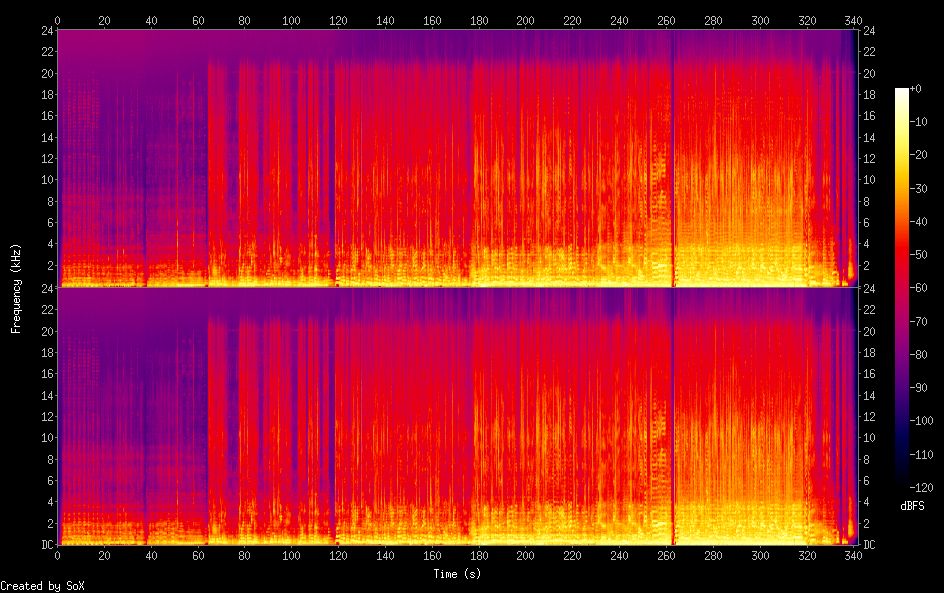The image size is (944, 593).
Task: Click the '-20' colorbar tick label
Action: point(918,155)
